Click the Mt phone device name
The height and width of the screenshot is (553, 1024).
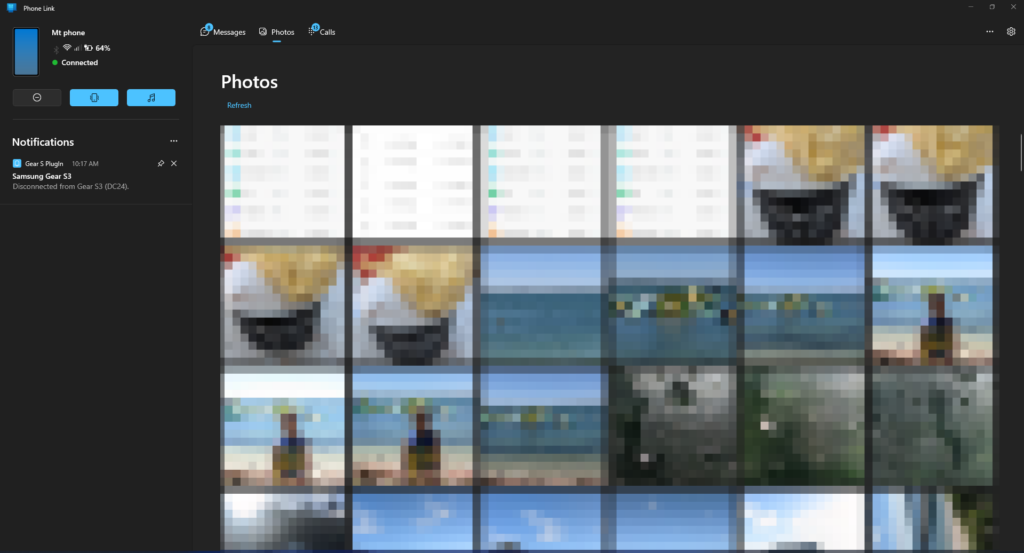pyautogui.click(x=68, y=33)
